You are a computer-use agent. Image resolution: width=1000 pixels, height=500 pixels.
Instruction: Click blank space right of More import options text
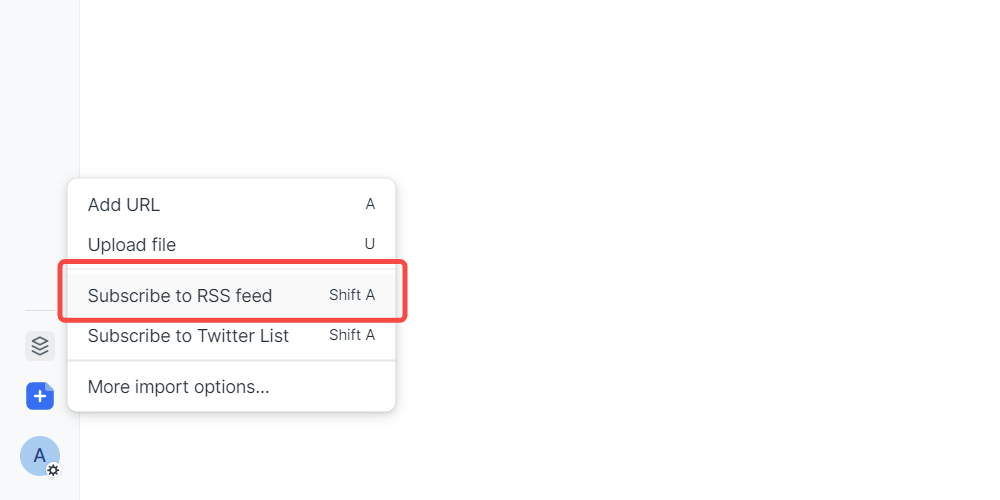point(330,386)
